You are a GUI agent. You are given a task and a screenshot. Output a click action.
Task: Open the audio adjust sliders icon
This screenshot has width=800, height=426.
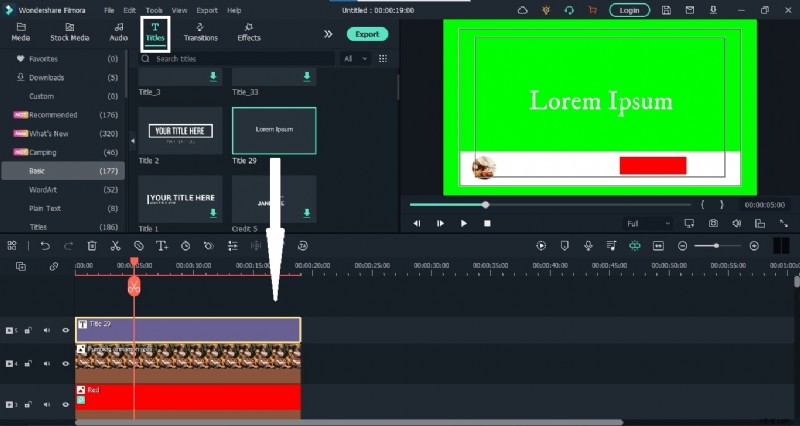(233, 246)
